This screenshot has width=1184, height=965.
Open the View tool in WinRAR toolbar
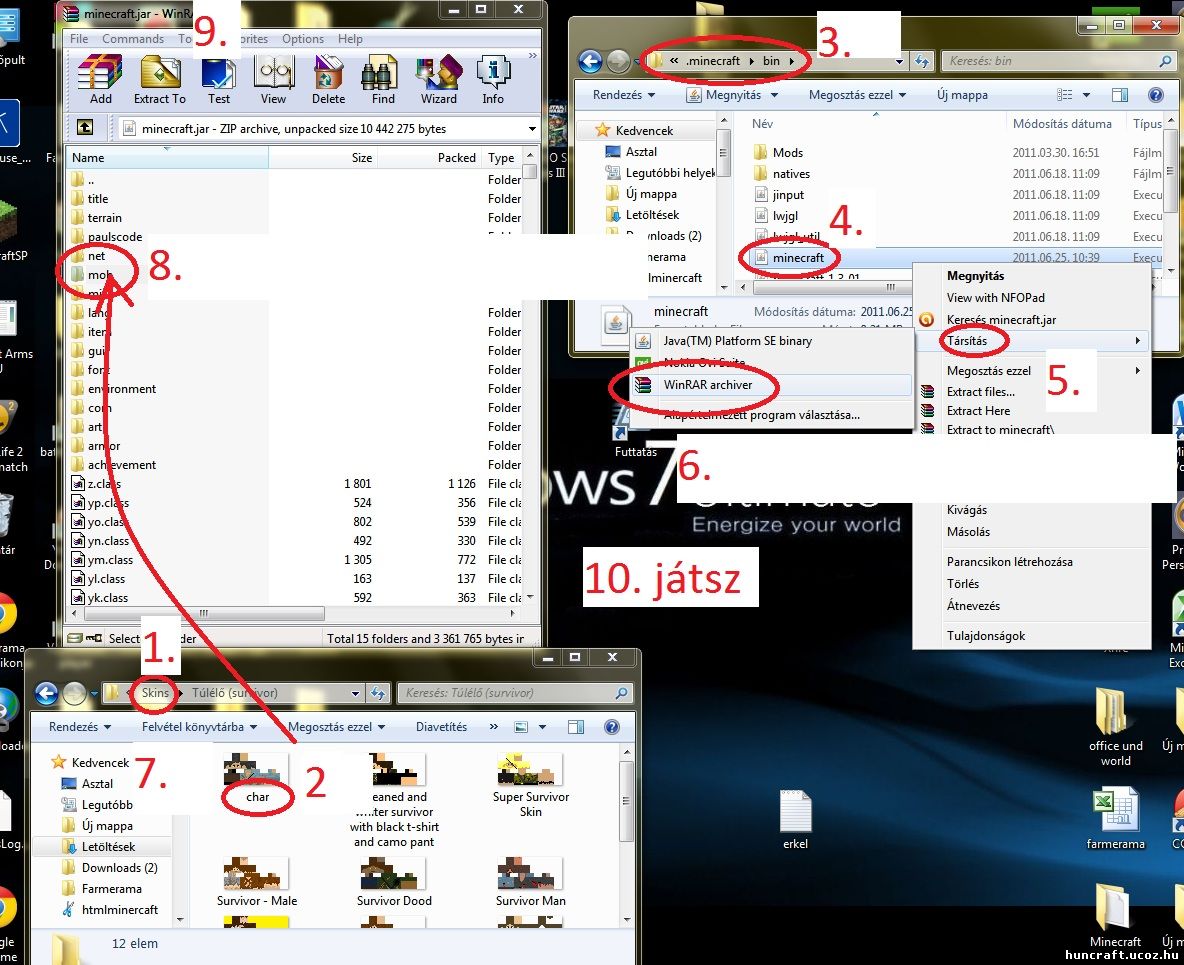click(273, 80)
